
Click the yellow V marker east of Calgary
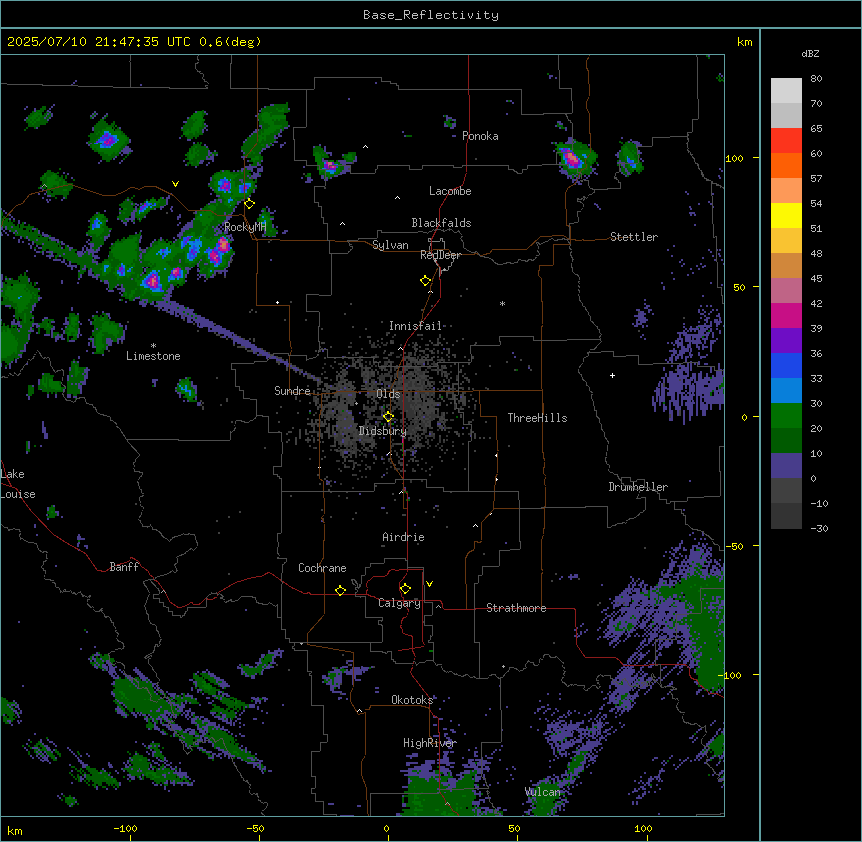(429, 584)
